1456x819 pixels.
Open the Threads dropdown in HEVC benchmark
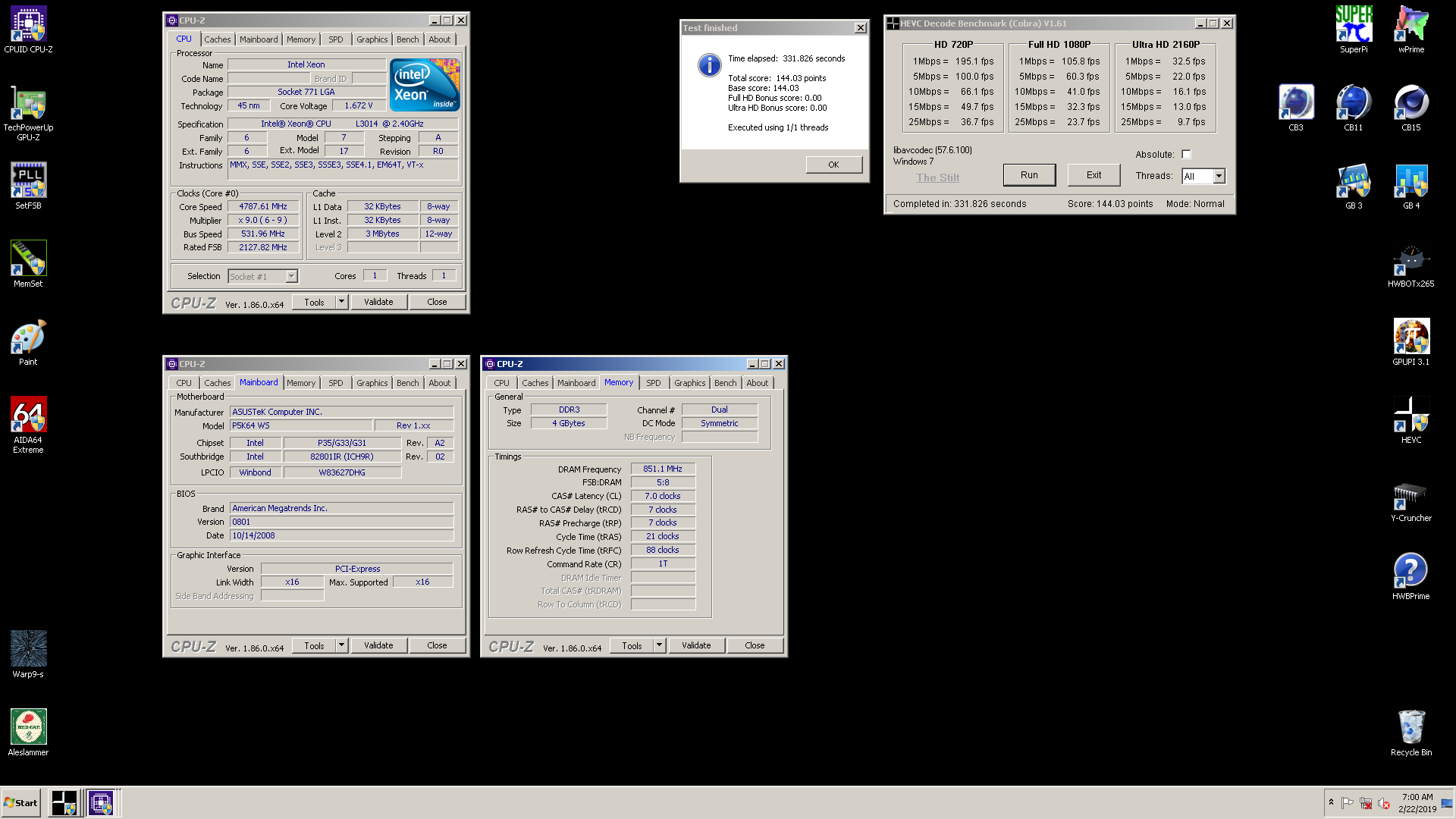point(1219,176)
